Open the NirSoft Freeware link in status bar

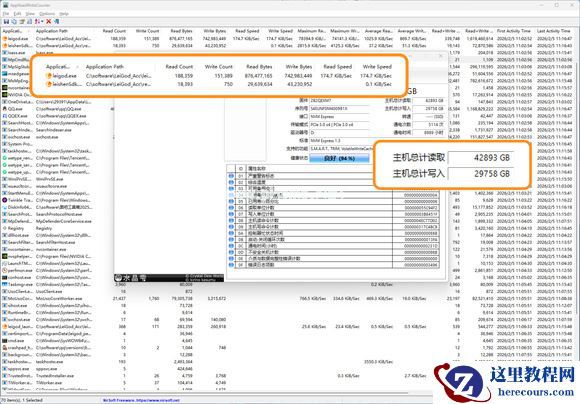pos(141,400)
